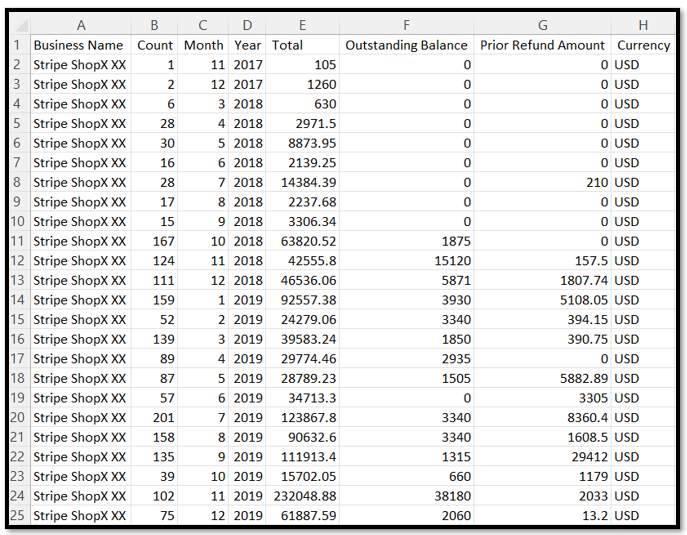Viewport: 687px width, 535px height.
Task: Select the Total cell 1260
Action: pyautogui.click(x=302, y=84)
